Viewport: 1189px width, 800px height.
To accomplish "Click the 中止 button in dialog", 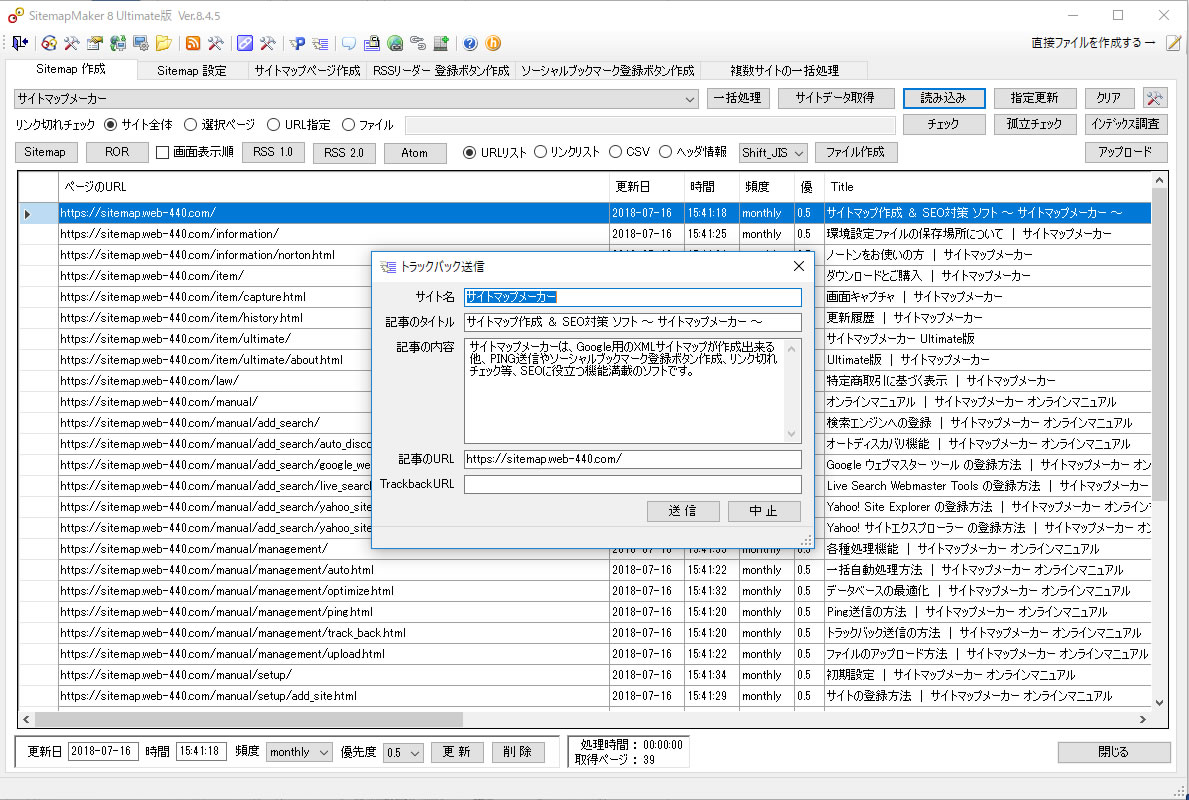I will [x=764, y=511].
